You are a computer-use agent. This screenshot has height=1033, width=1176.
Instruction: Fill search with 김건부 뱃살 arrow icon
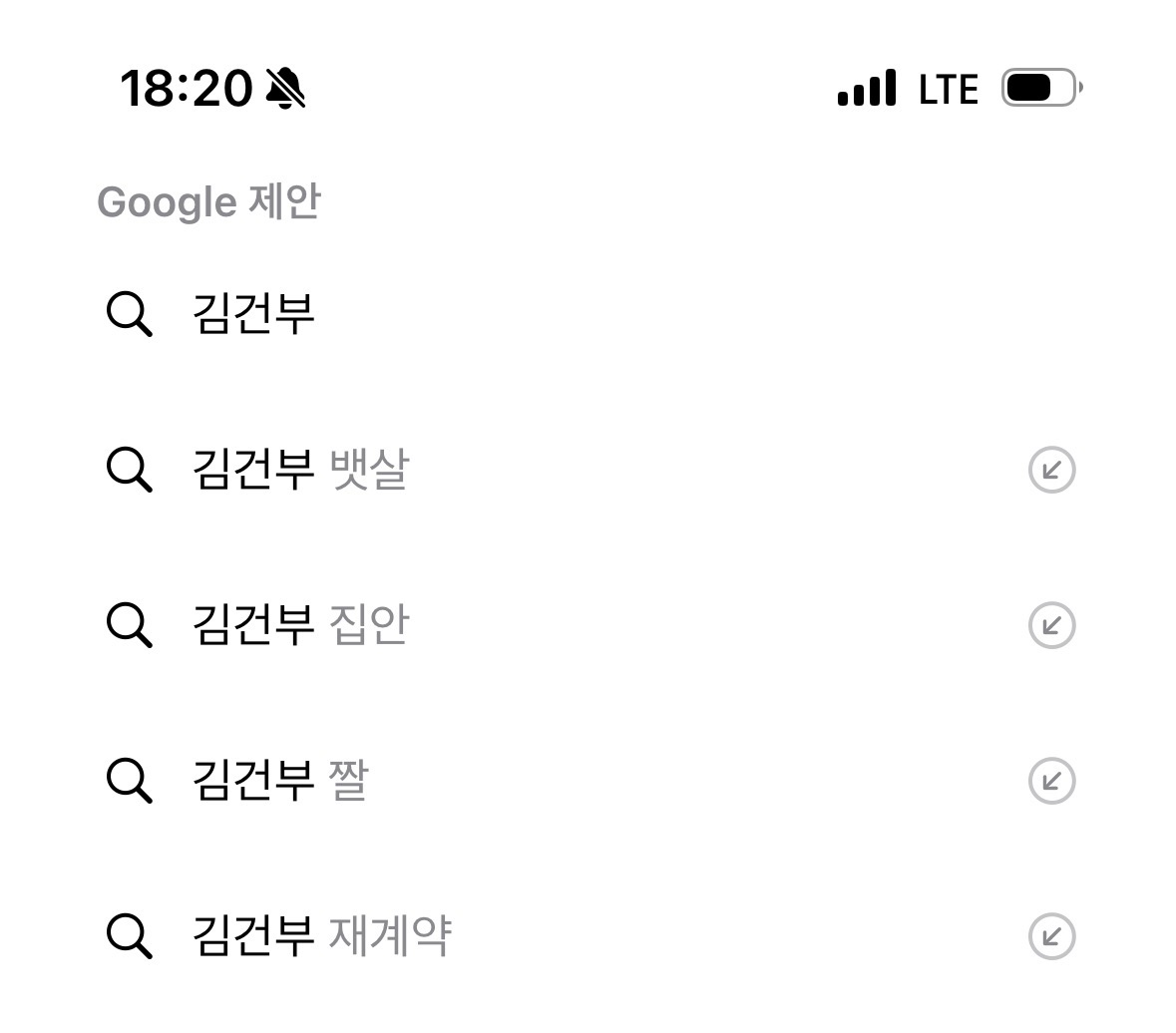(1051, 470)
